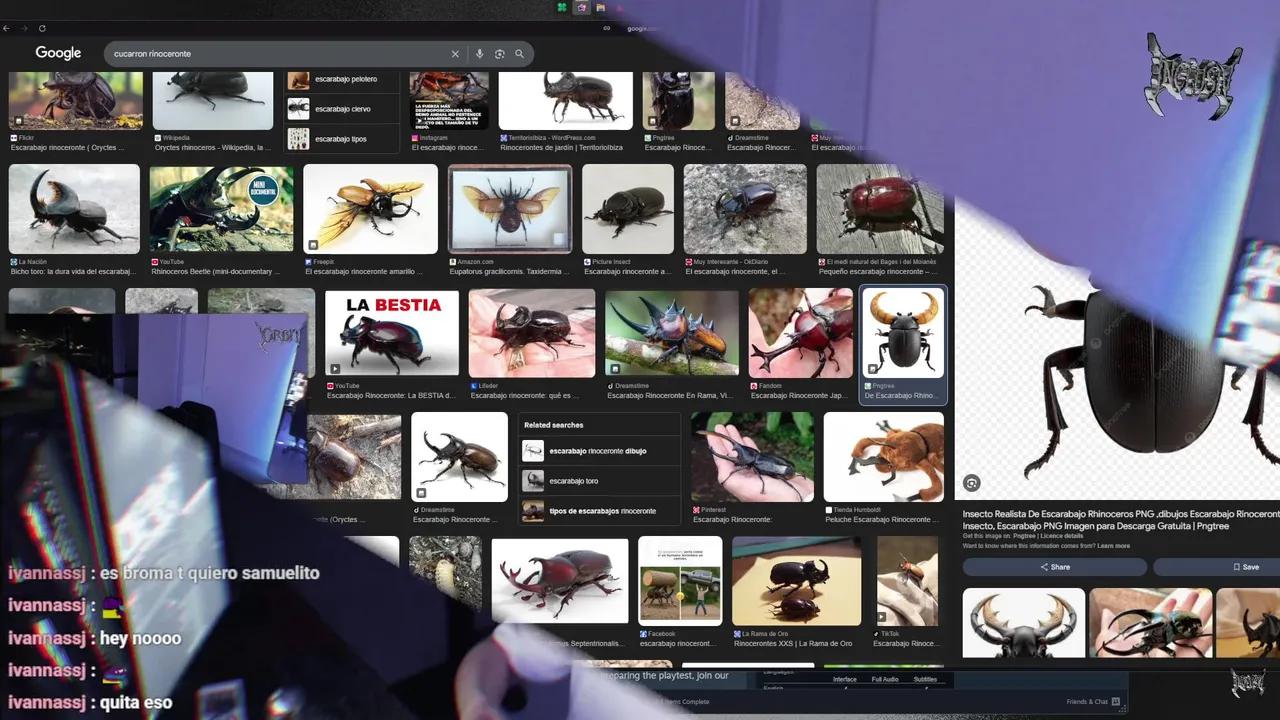Open the 'Learn more' link in preview panel
The height and width of the screenshot is (720, 1280).
click(1113, 546)
